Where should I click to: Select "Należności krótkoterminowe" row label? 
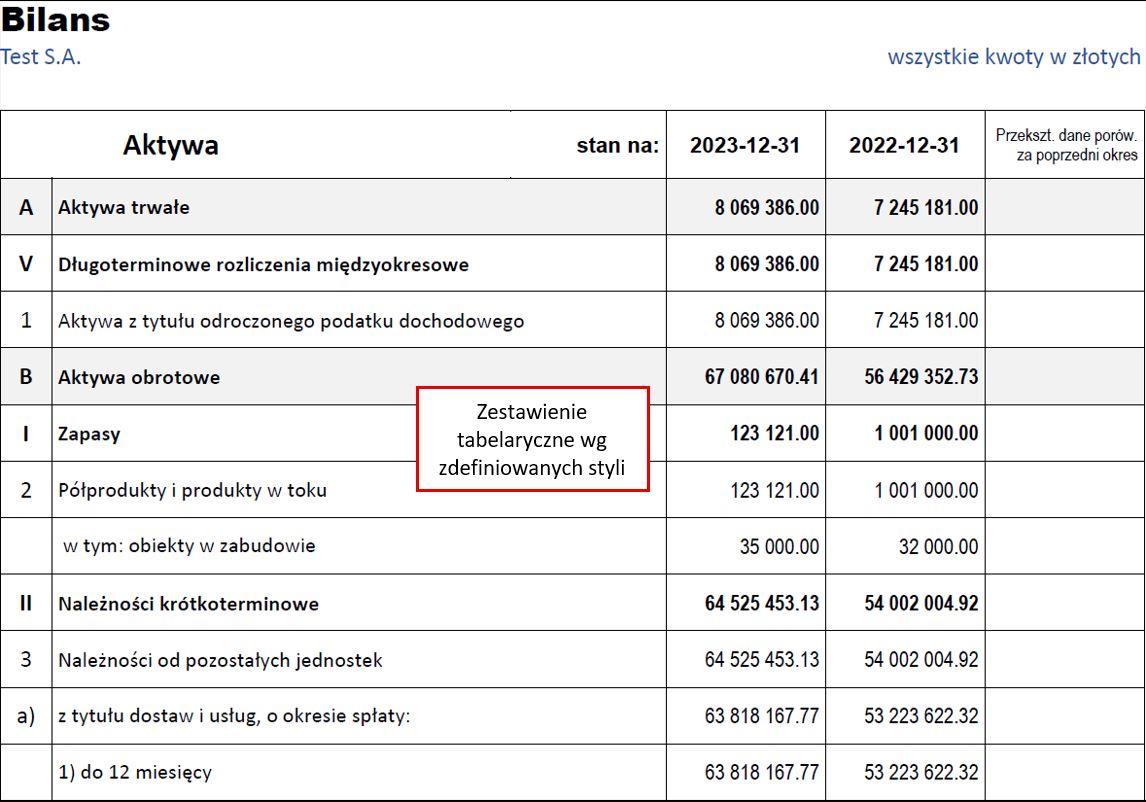189,604
